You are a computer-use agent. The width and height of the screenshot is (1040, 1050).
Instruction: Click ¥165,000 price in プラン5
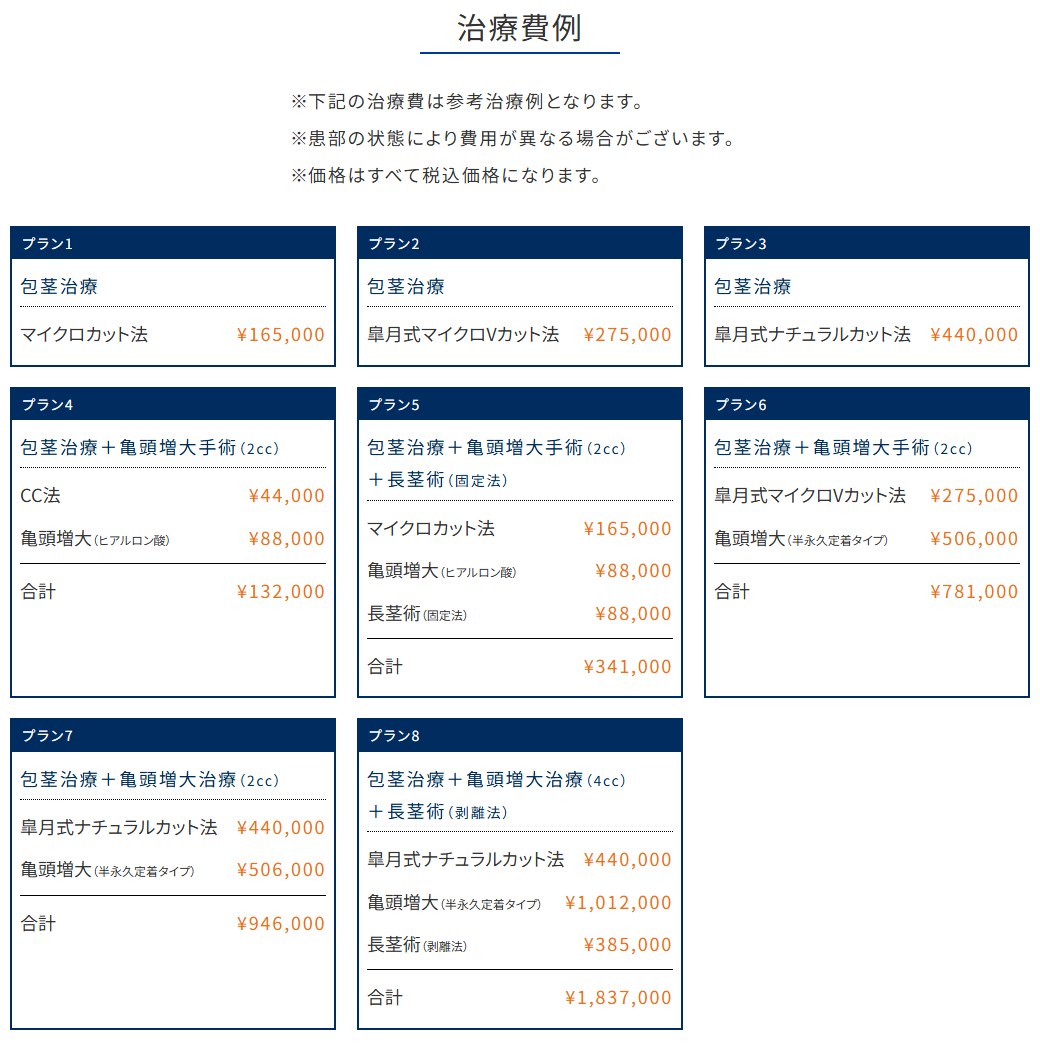(627, 528)
